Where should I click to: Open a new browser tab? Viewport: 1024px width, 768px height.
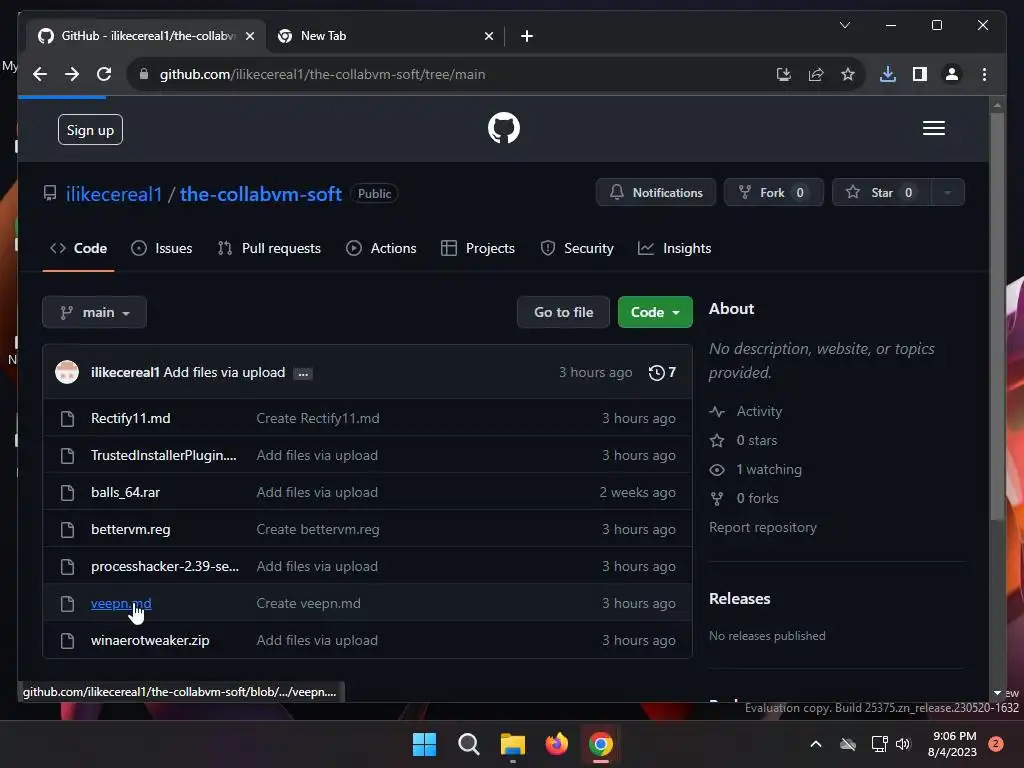[x=527, y=36]
